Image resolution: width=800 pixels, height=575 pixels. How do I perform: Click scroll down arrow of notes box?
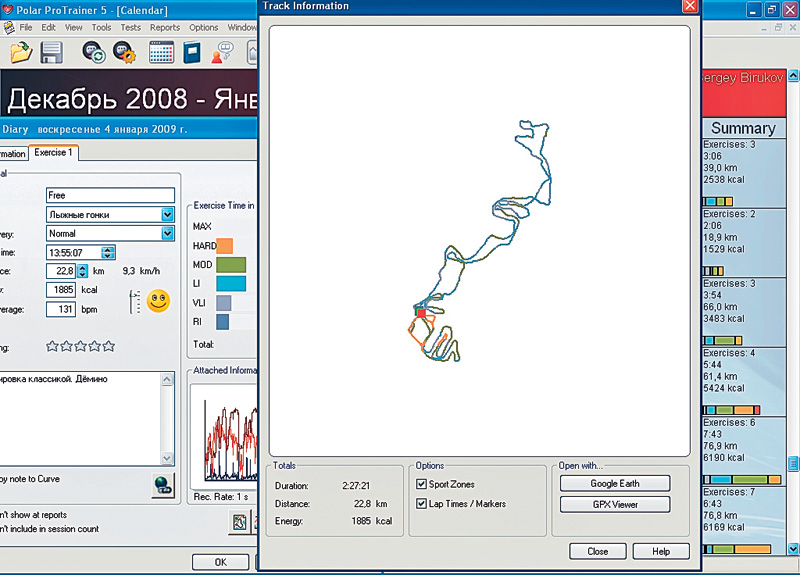pyautogui.click(x=167, y=458)
